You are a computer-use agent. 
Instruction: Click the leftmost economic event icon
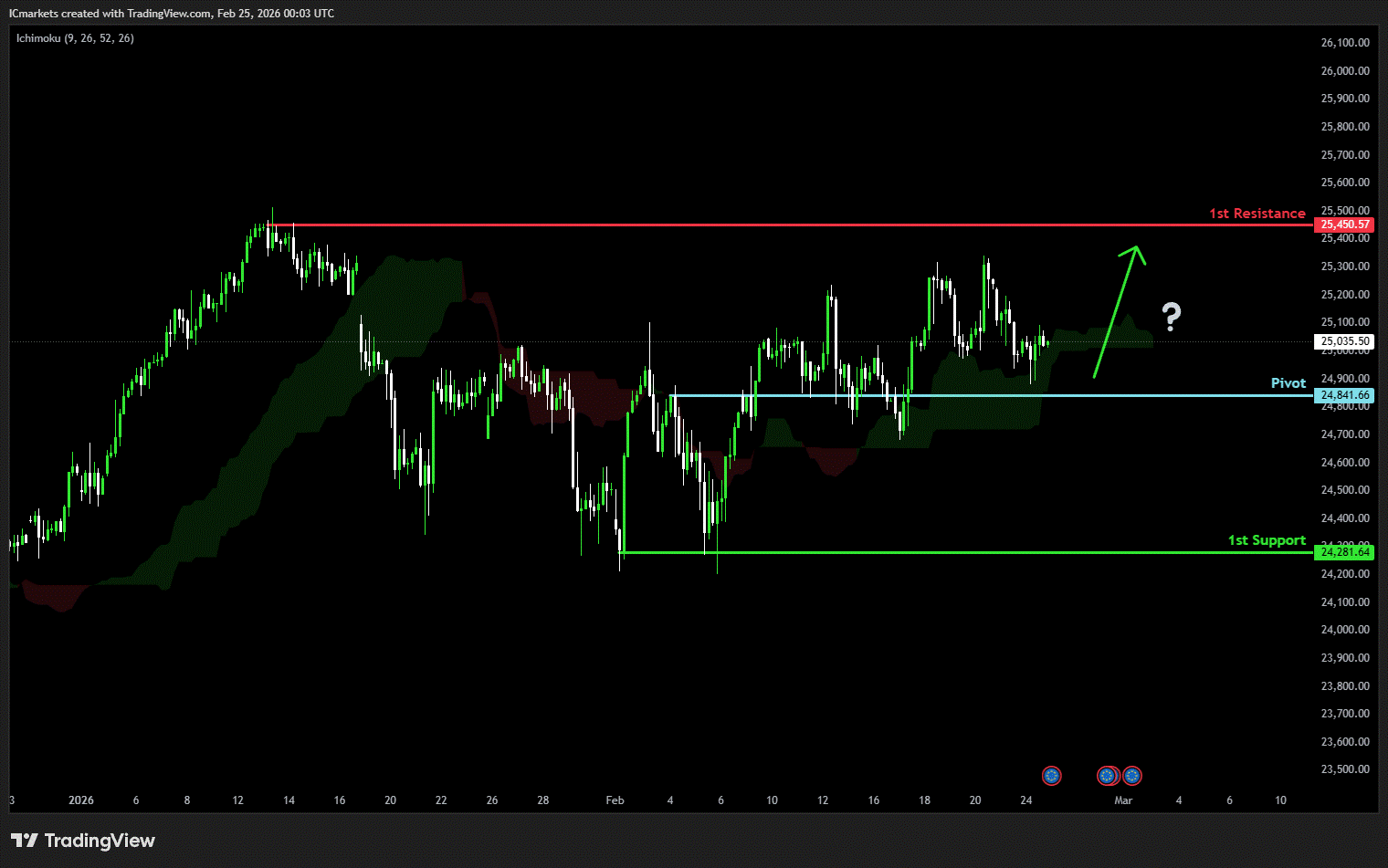pos(1052,776)
